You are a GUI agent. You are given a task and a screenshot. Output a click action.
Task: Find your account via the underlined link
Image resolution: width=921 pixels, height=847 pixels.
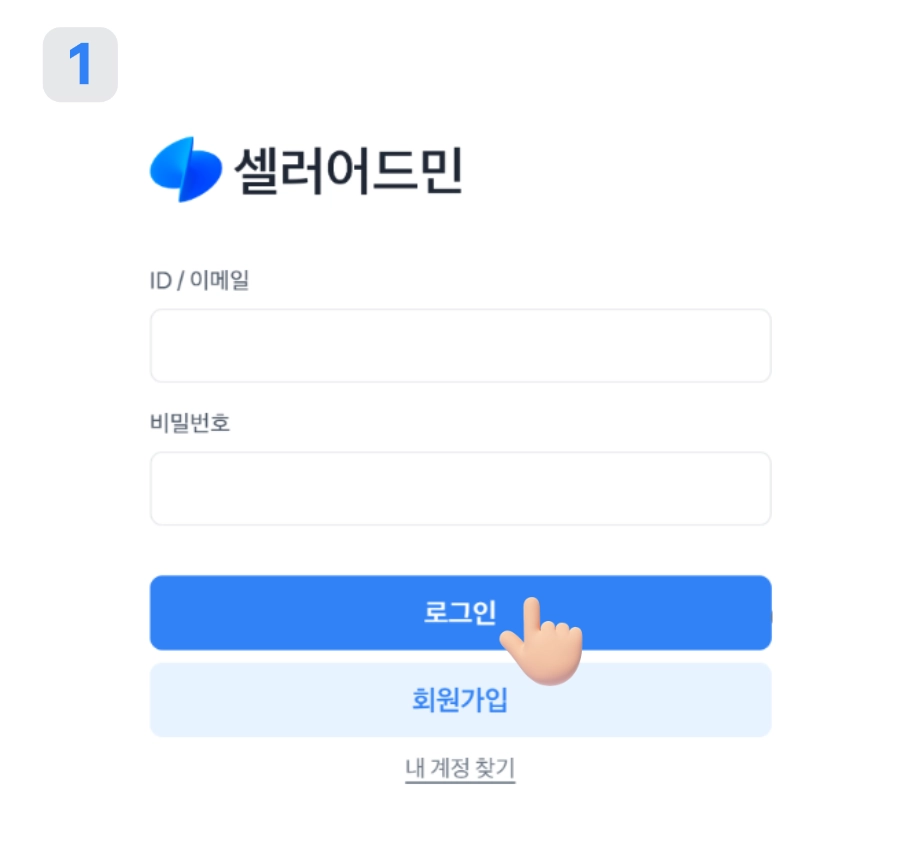[x=460, y=769]
